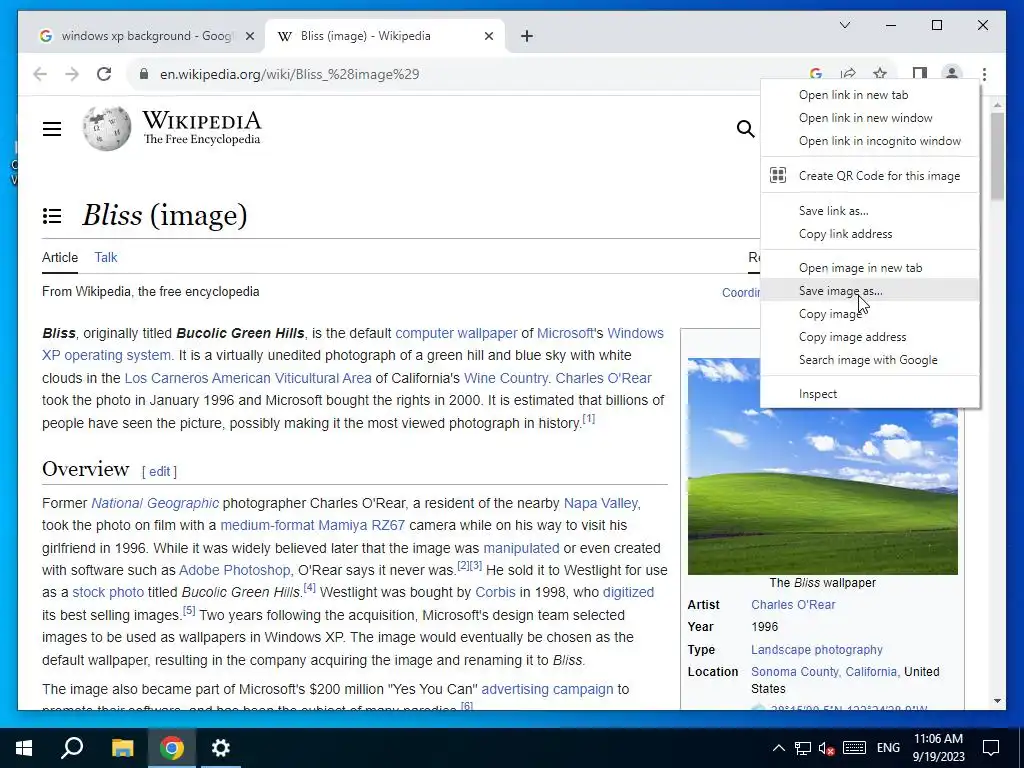Open the Chrome side panel

(x=920, y=74)
